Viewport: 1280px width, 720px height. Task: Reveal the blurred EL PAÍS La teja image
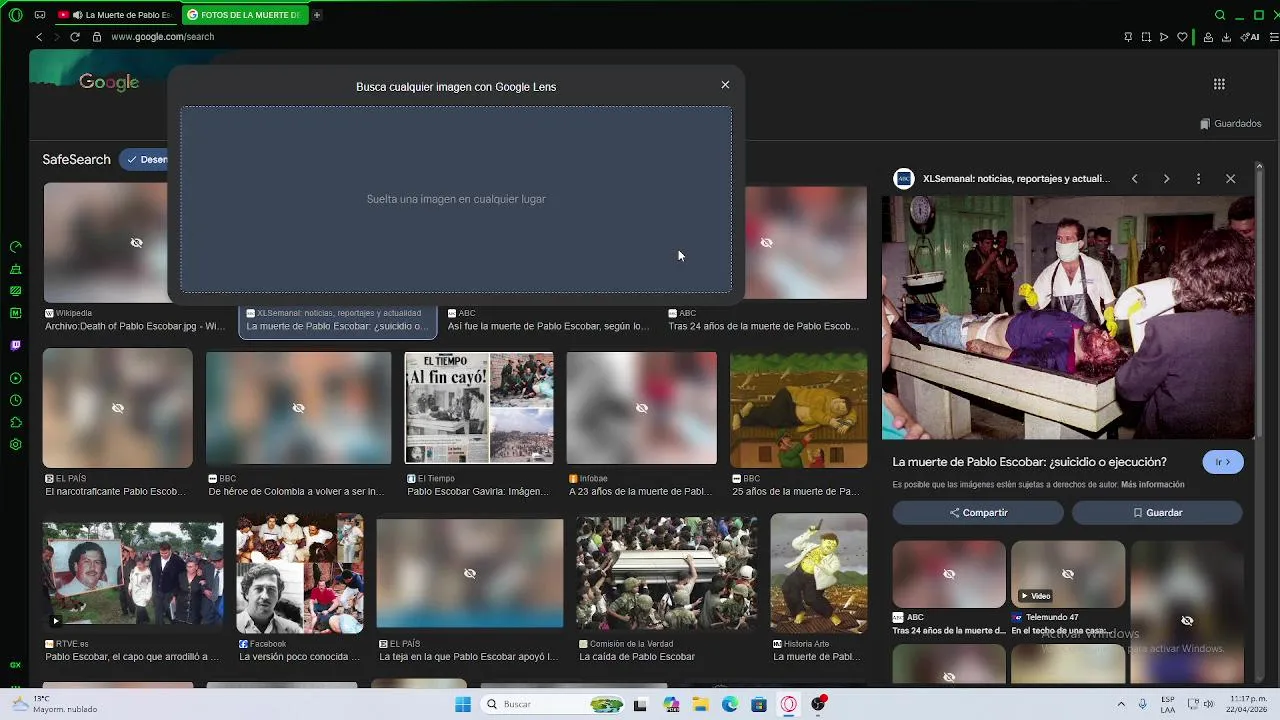pyautogui.click(x=470, y=573)
